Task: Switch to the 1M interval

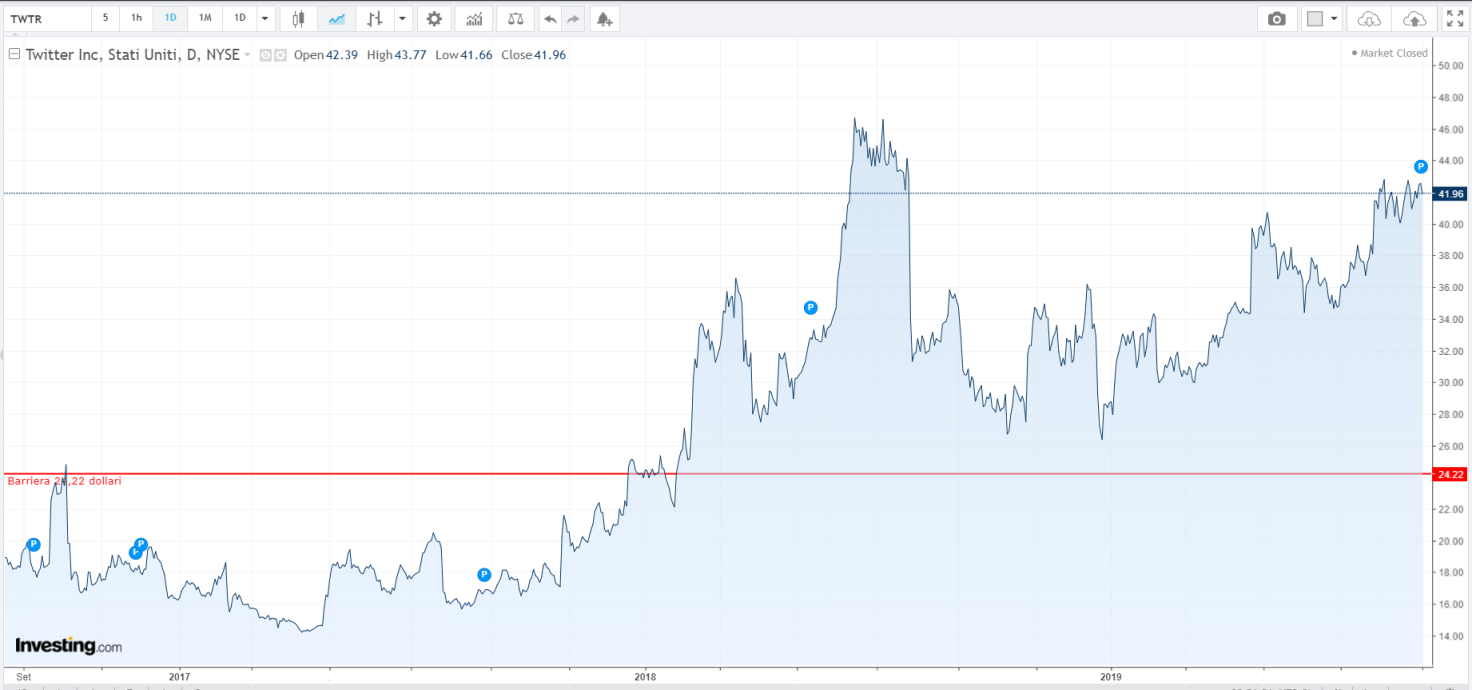Action: click(x=205, y=18)
